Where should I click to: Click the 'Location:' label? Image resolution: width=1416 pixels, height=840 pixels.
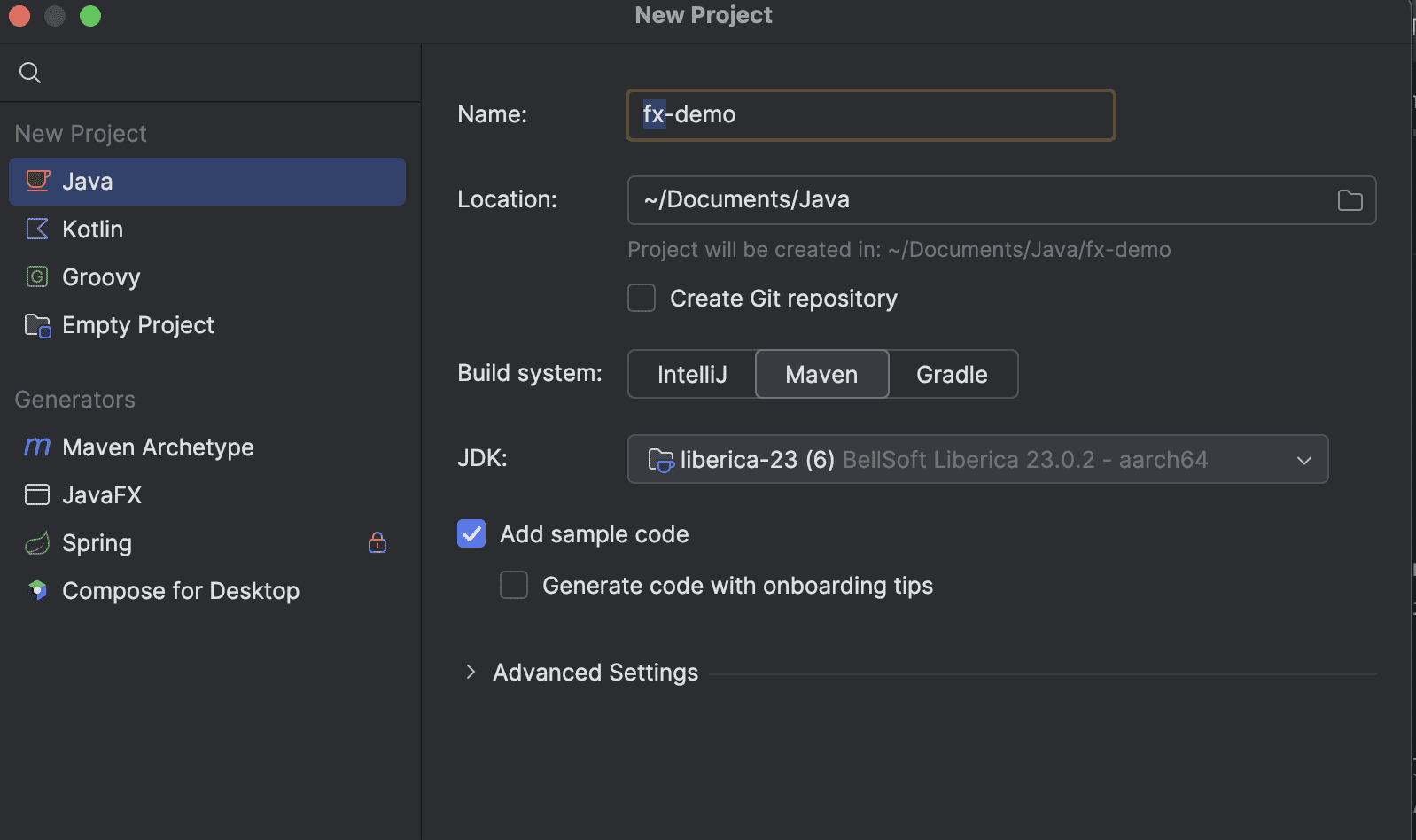[507, 199]
